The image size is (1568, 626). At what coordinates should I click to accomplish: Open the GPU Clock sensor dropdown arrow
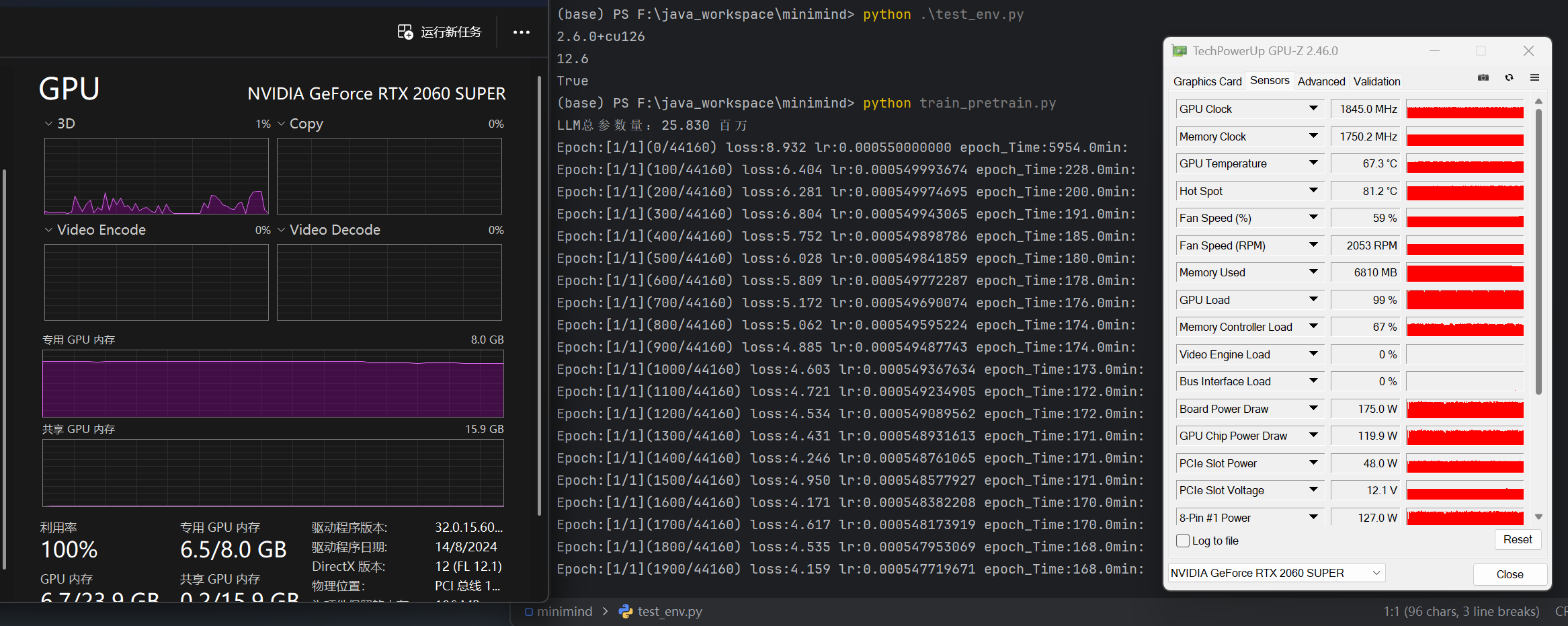tap(1313, 108)
